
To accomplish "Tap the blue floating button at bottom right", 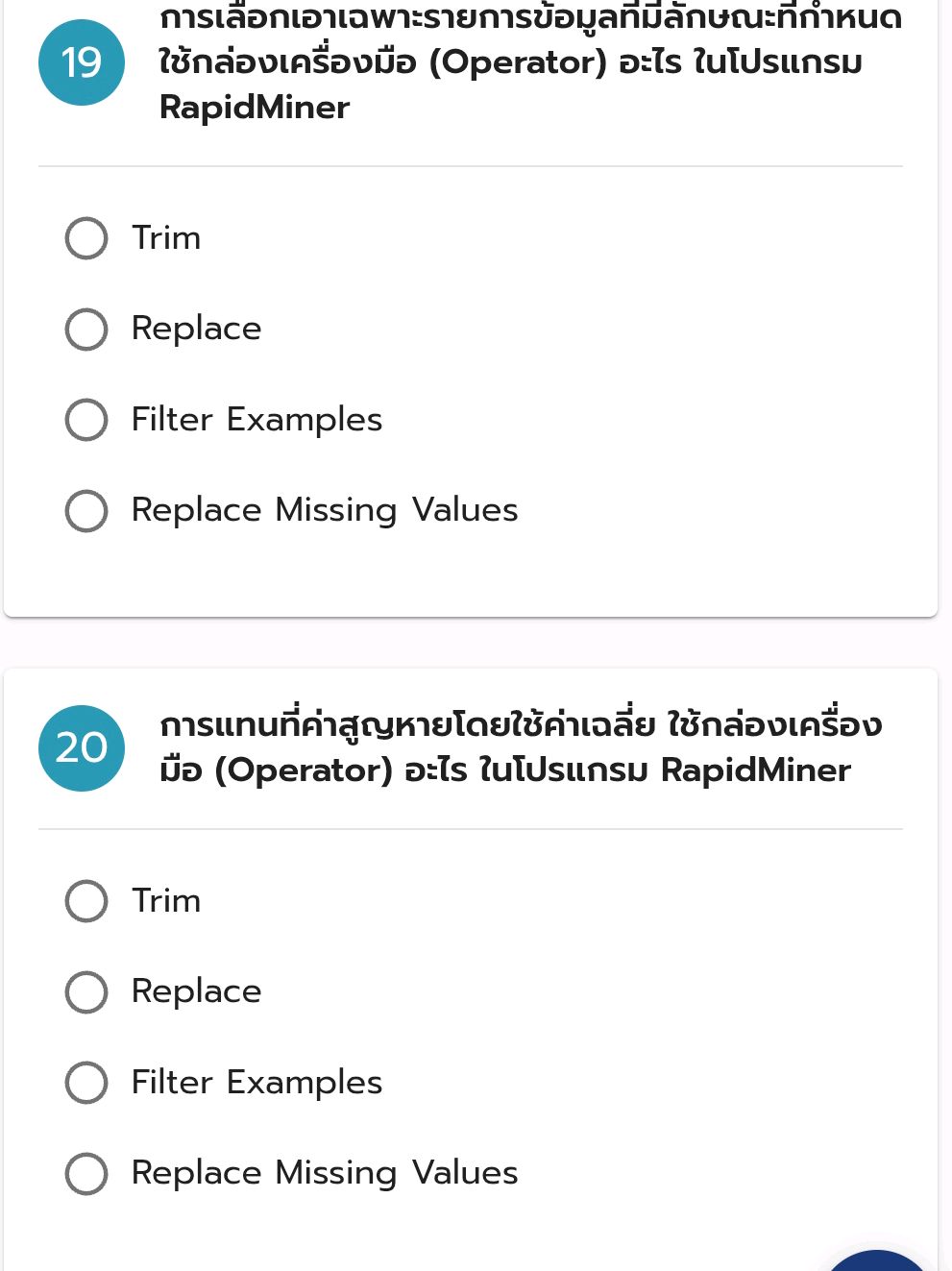I will [876, 1260].
